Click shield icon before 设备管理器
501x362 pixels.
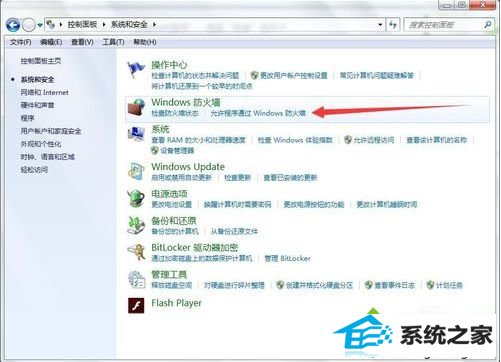coord(155,150)
